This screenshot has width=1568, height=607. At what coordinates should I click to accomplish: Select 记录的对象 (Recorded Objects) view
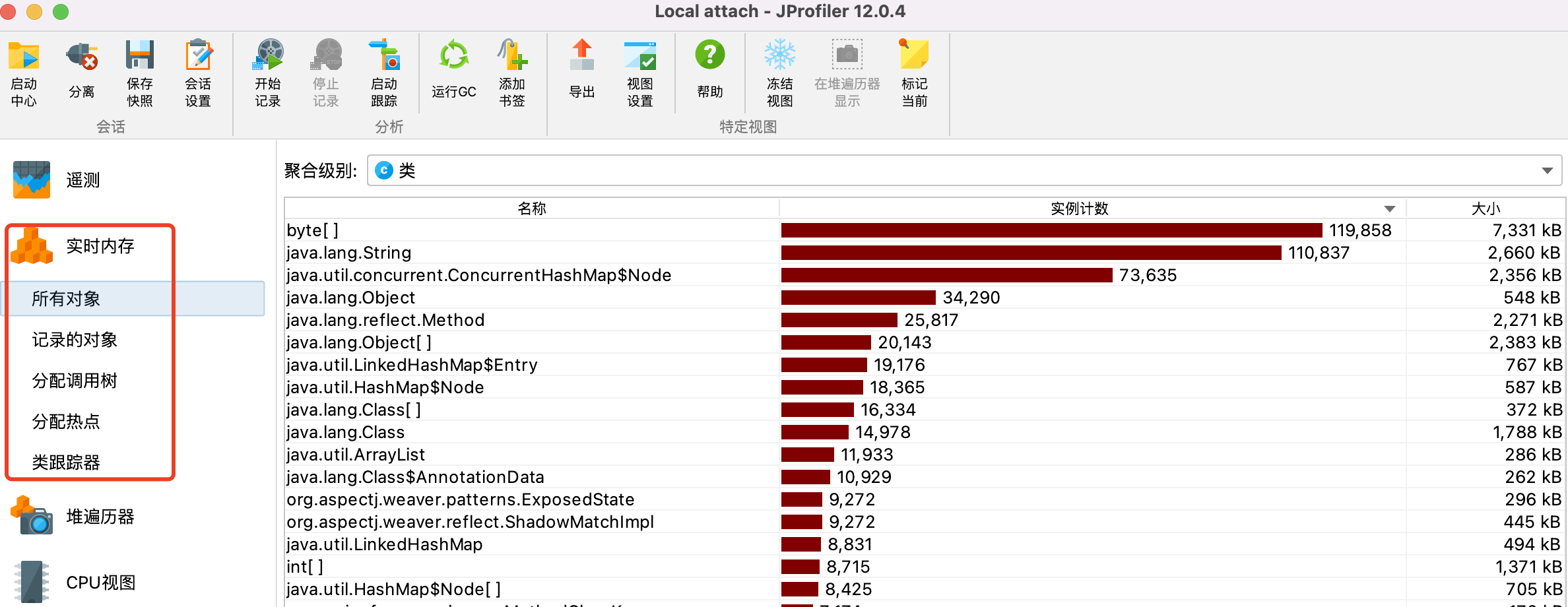tap(75, 340)
